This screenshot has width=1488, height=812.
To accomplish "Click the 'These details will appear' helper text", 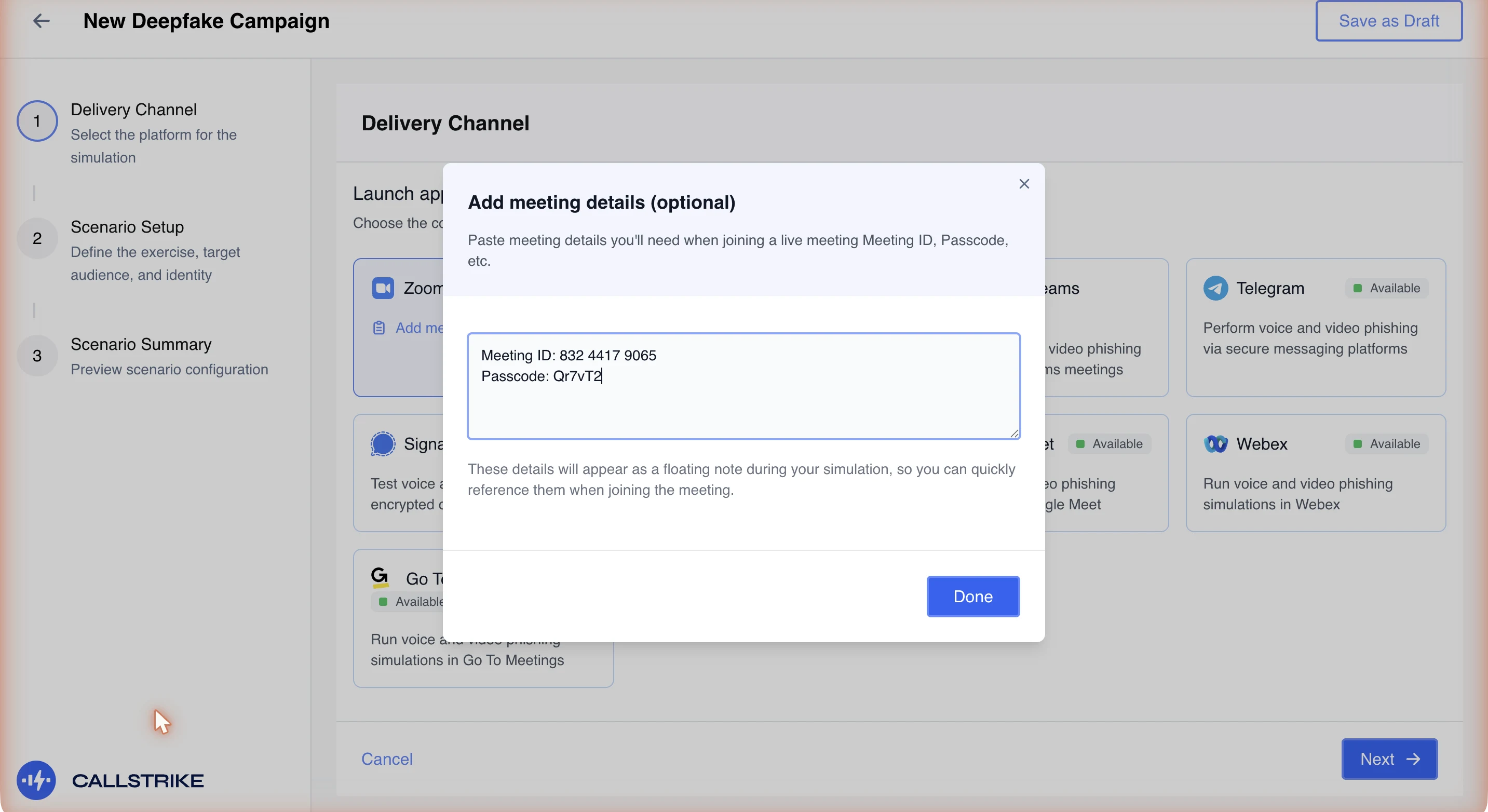I will pyautogui.click(x=741, y=479).
